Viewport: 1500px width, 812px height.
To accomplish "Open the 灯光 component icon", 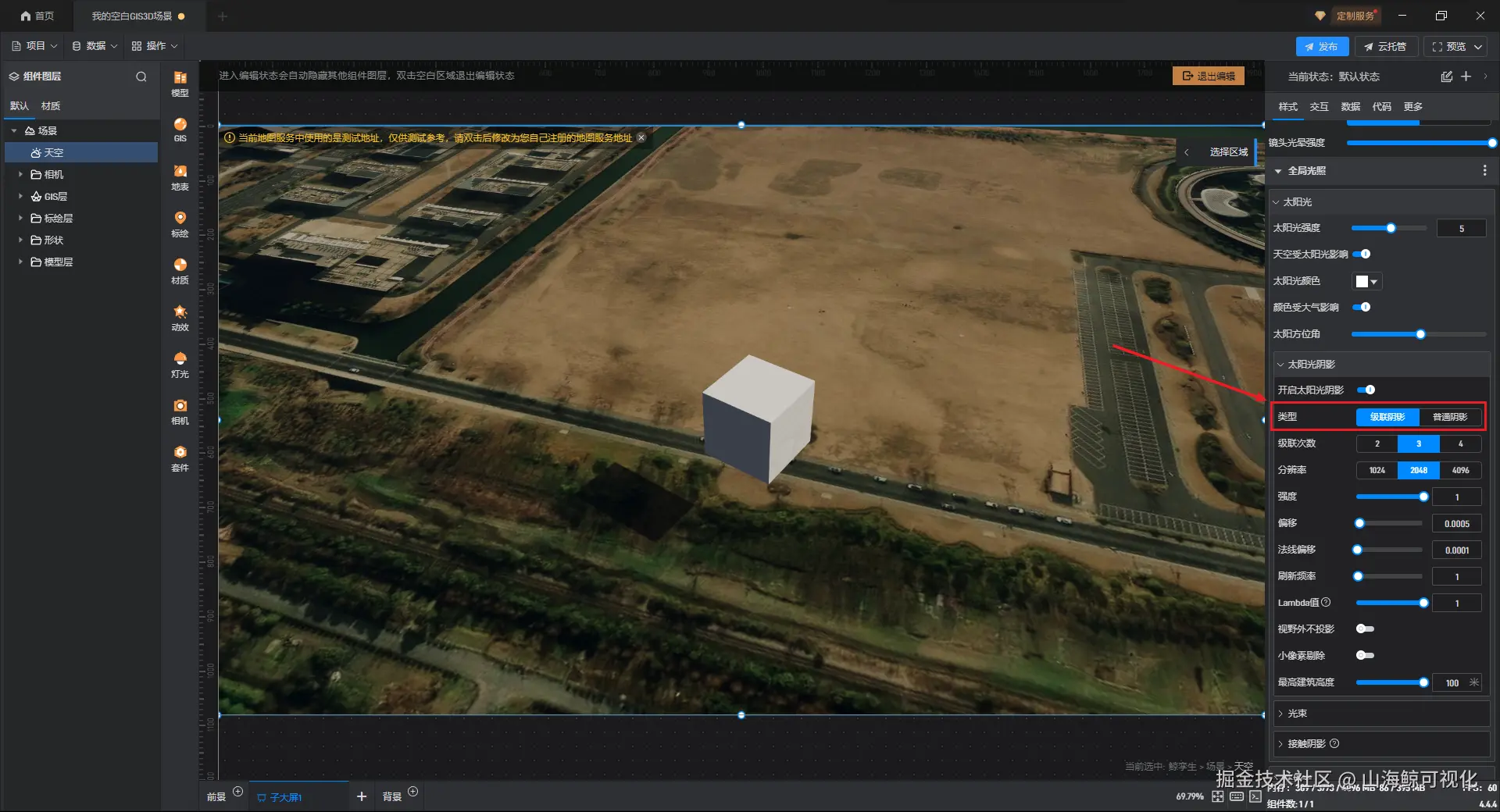I will [180, 364].
